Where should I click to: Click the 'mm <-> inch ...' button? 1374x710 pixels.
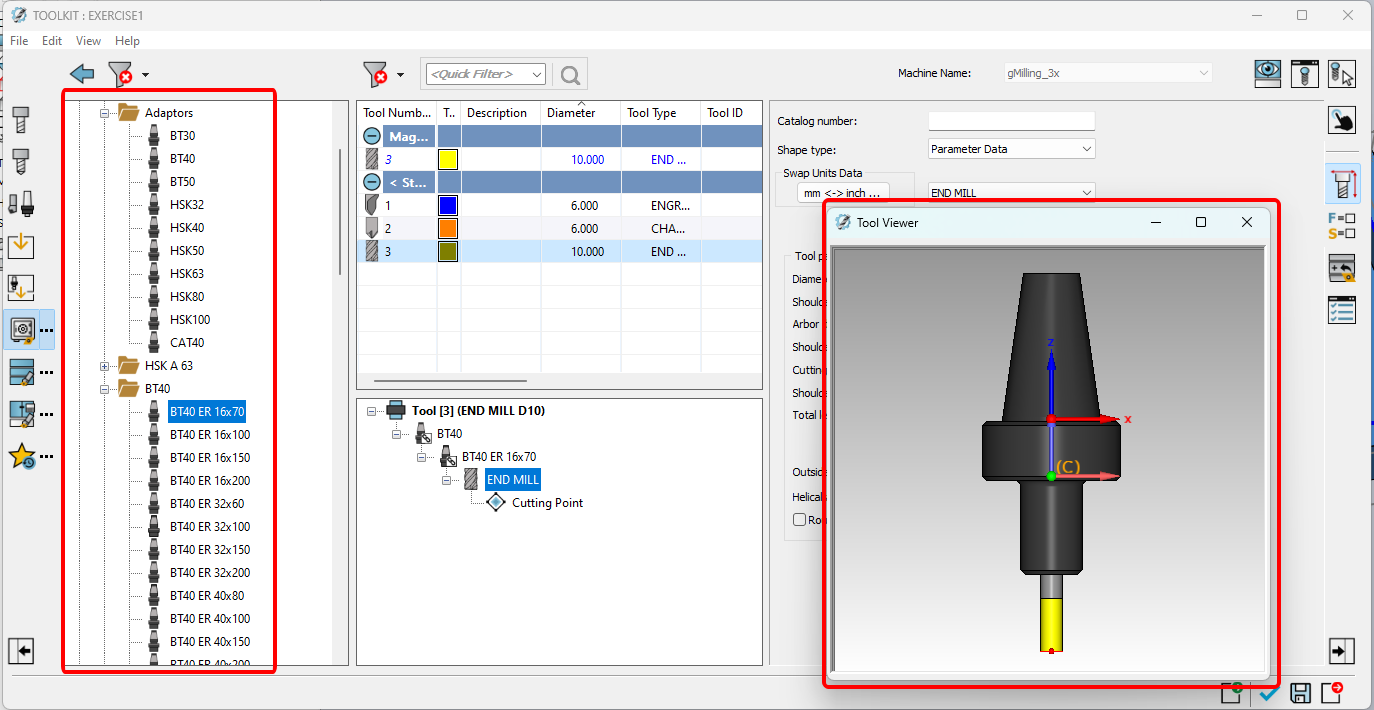coord(843,192)
